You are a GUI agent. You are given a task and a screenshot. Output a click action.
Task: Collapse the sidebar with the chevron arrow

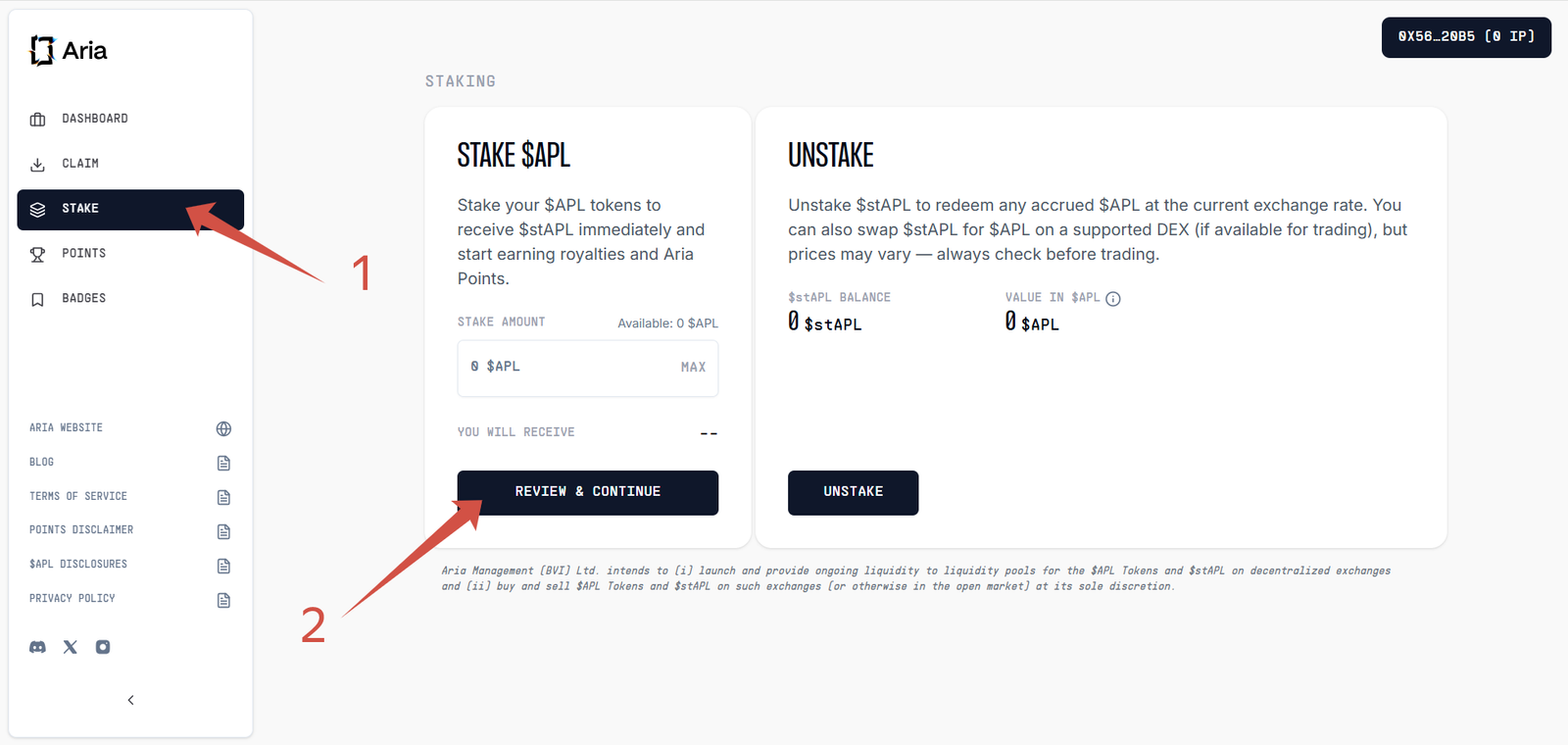[130, 700]
